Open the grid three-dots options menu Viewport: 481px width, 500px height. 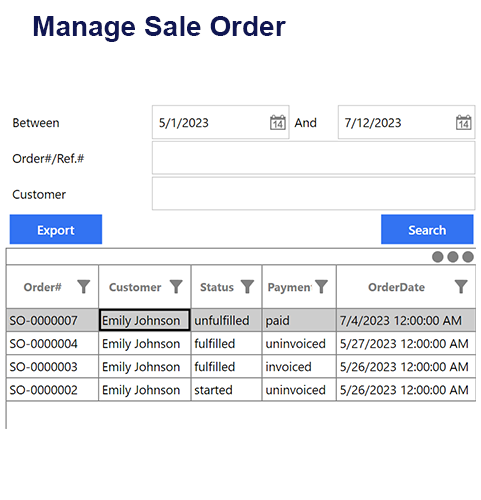453,257
